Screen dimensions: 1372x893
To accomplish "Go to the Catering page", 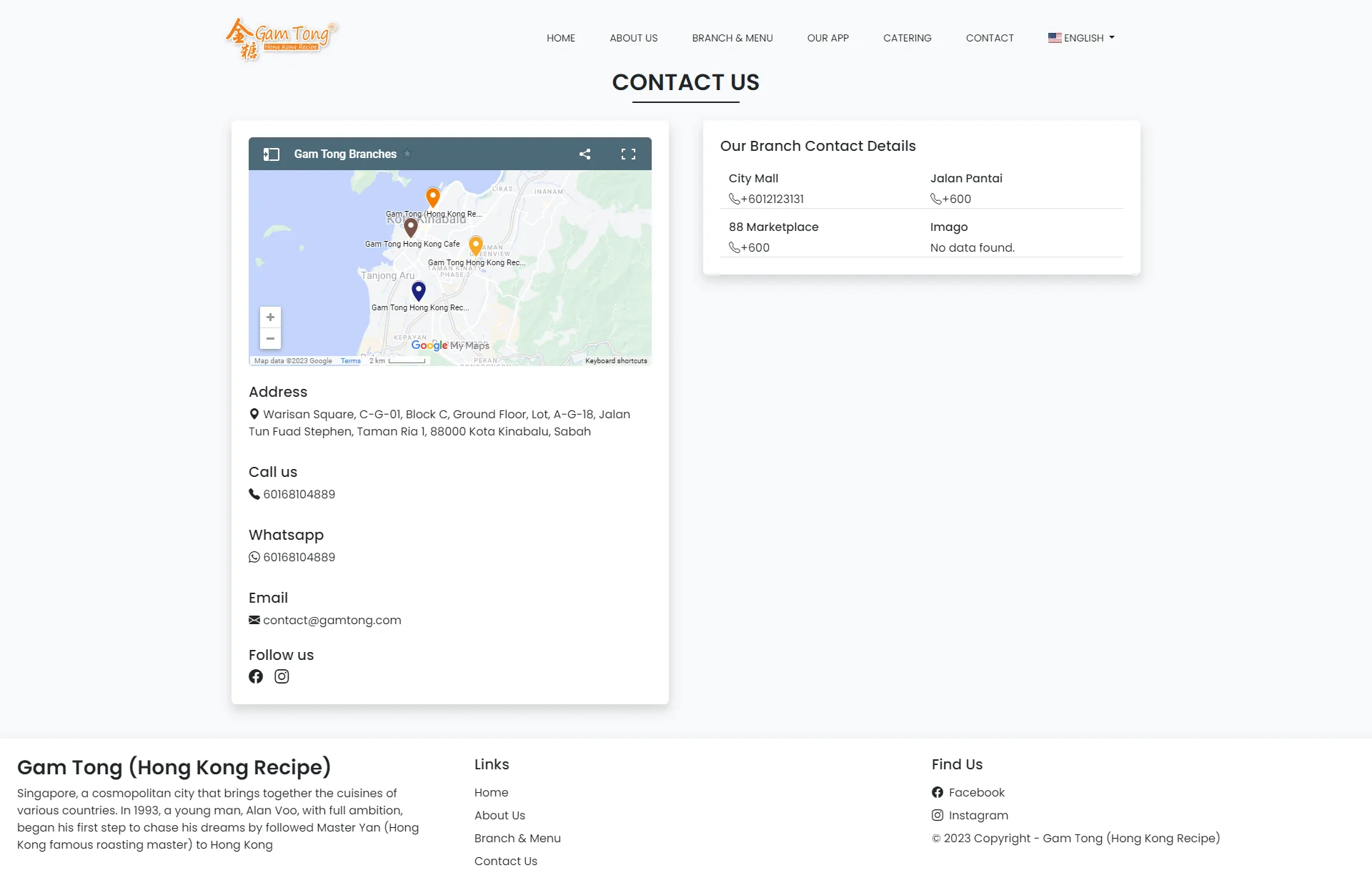I will [x=907, y=38].
